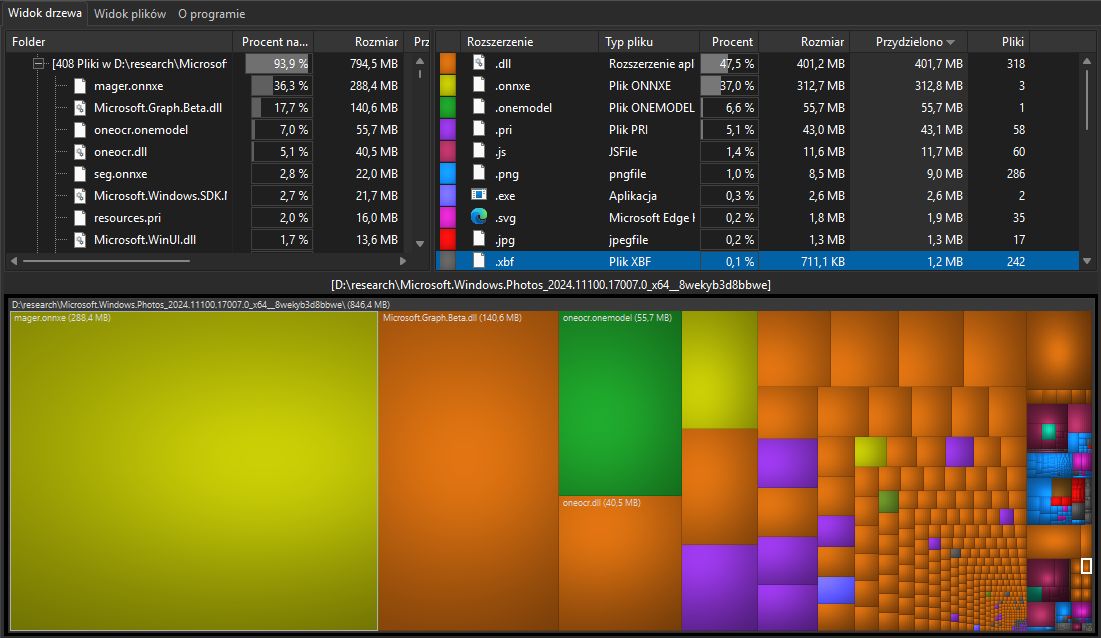Image resolution: width=1101 pixels, height=638 pixels.
Task: Select Microsoft.Graph.Beta.dll tree row
Action: click(x=158, y=107)
